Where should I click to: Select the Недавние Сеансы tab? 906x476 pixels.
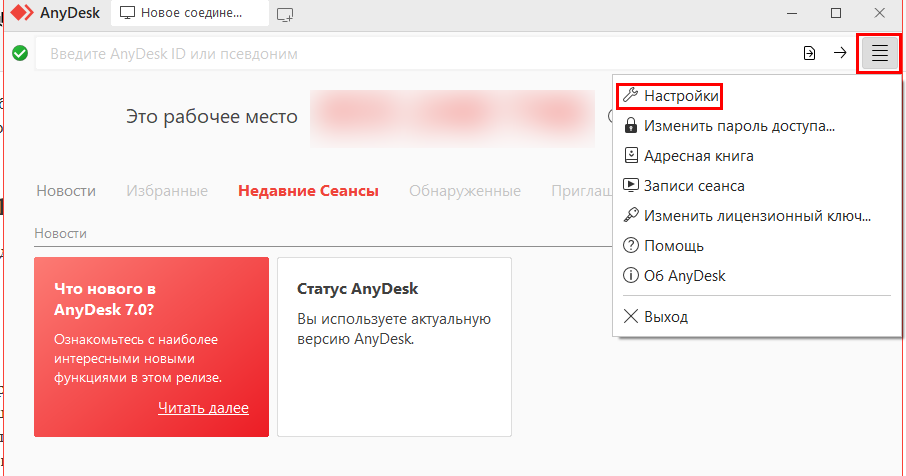pos(308,191)
